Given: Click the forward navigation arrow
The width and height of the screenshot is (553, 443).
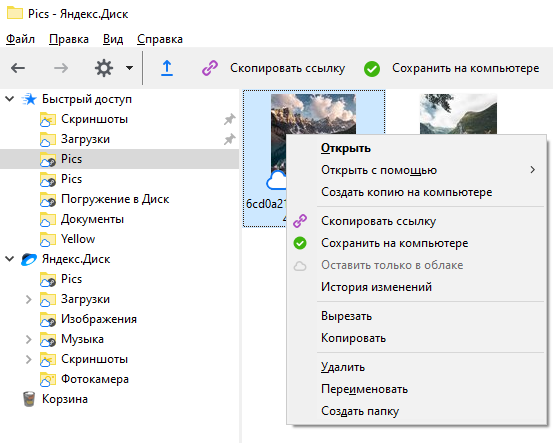Looking at the screenshot, I should [x=61, y=68].
